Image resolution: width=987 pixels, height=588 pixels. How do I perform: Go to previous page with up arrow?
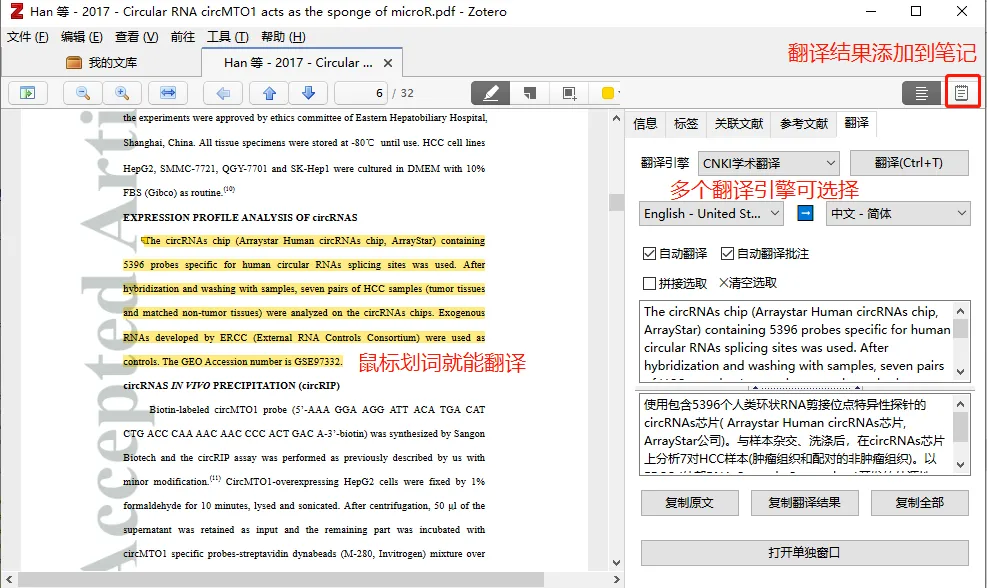269,93
